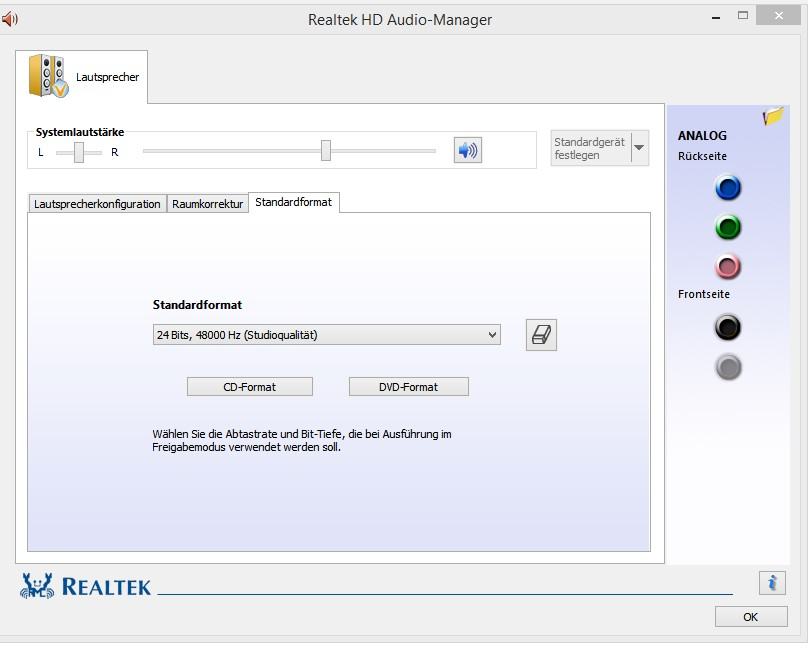Viewport: 808px width, 648px height.
Task: Click the main volume slider handle
Action: pyautogui.click(x=326, y=150)
